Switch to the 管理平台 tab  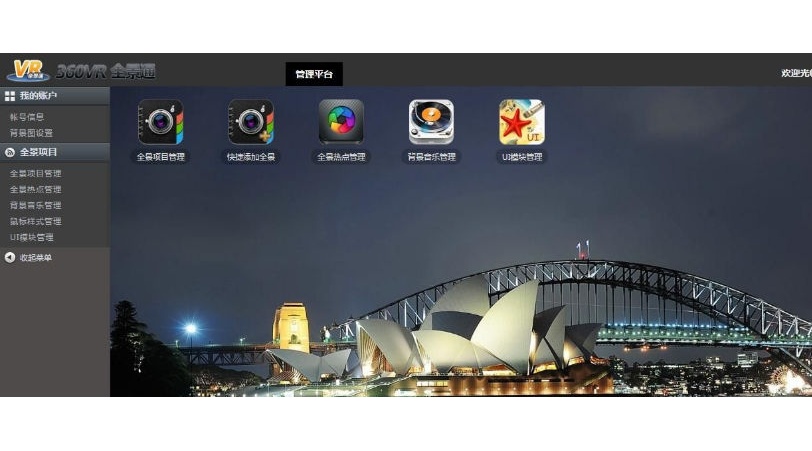click(313, 74)
